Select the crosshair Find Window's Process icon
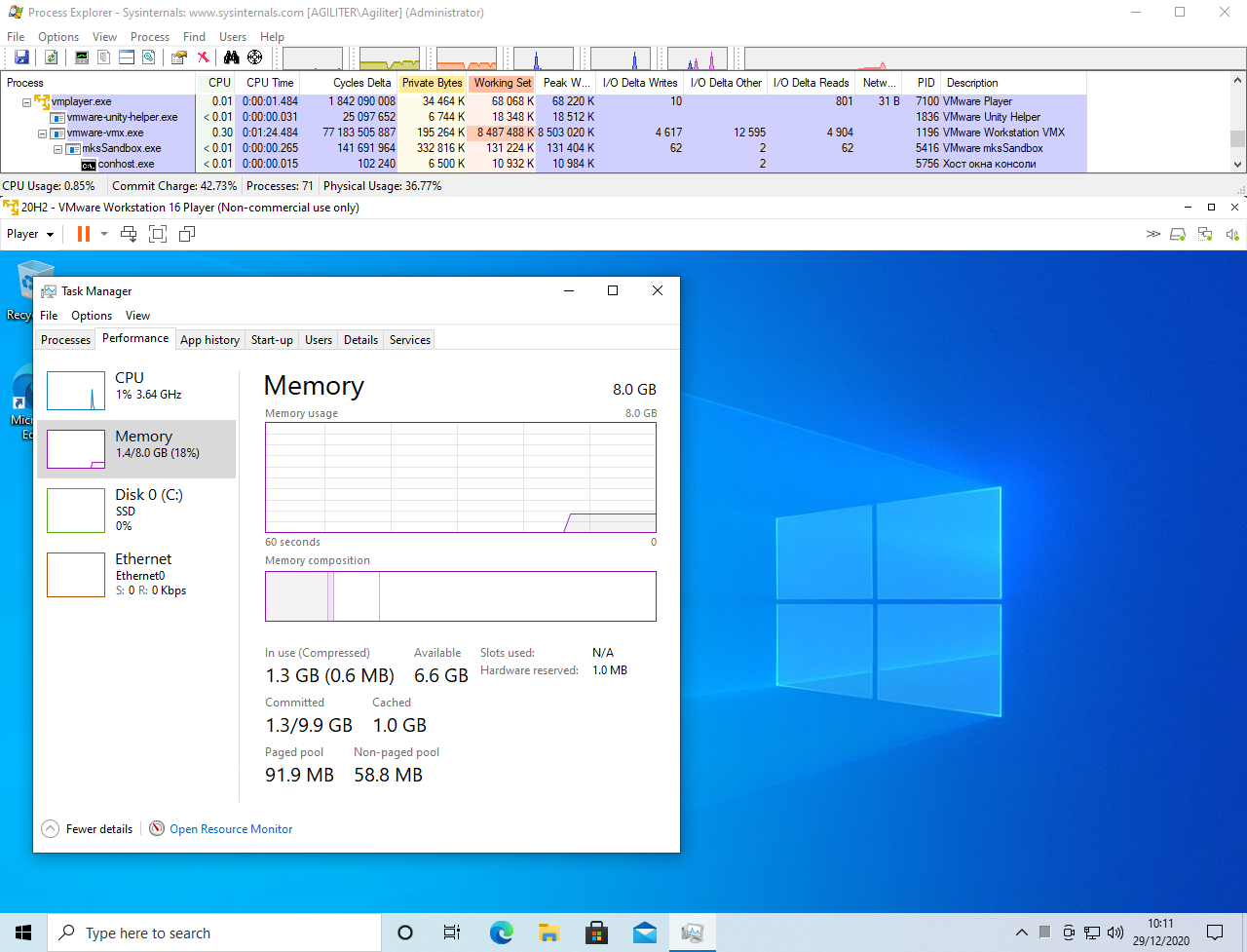 (255, 57)
